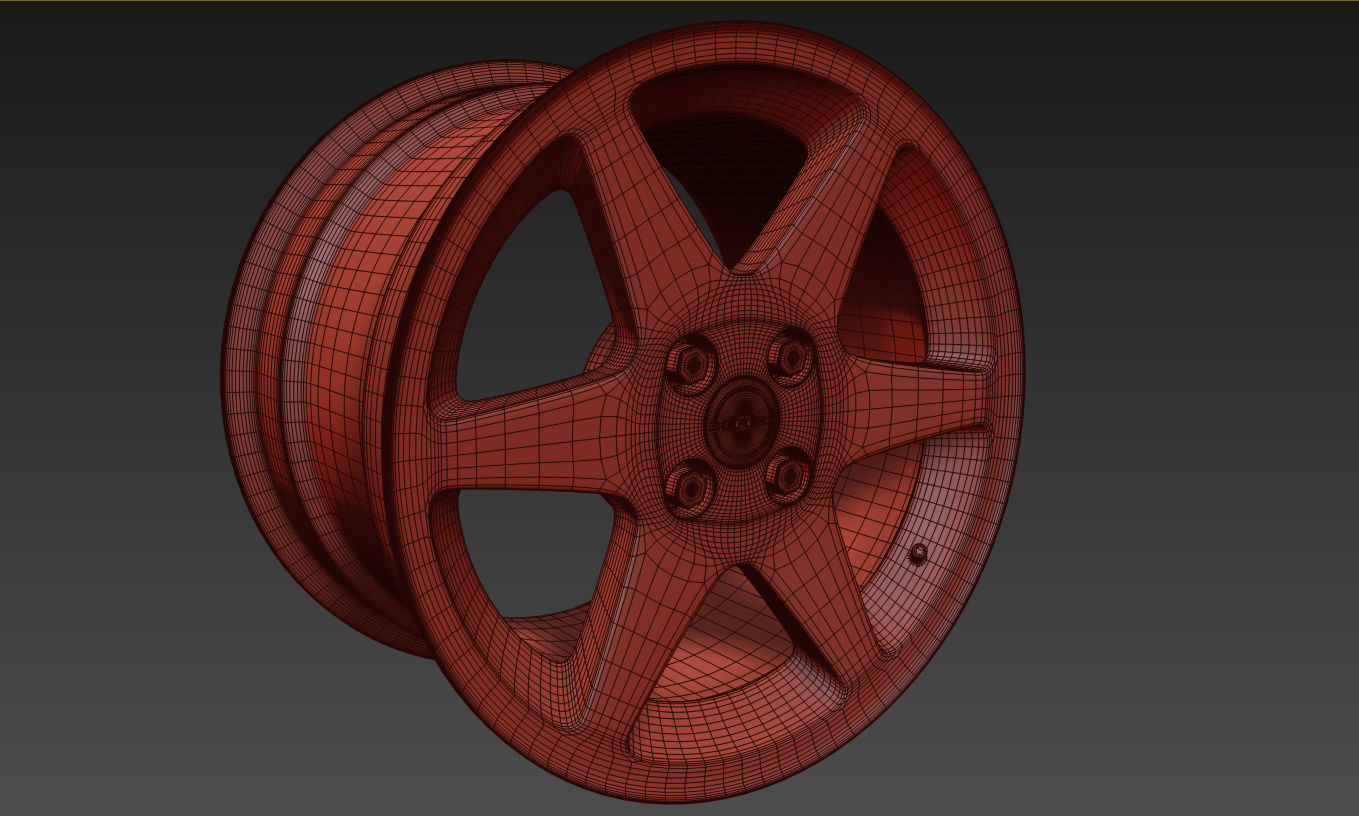
Task: Pick the lower-left lug nut on the hub
Action: pyautogui.click(x=690, y=486)
